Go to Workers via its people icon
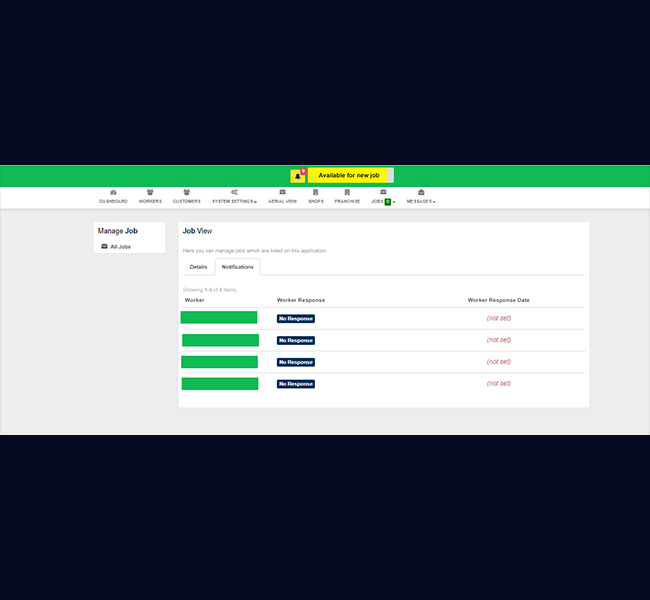The image size is (650, 600). [x=150, y=192]
